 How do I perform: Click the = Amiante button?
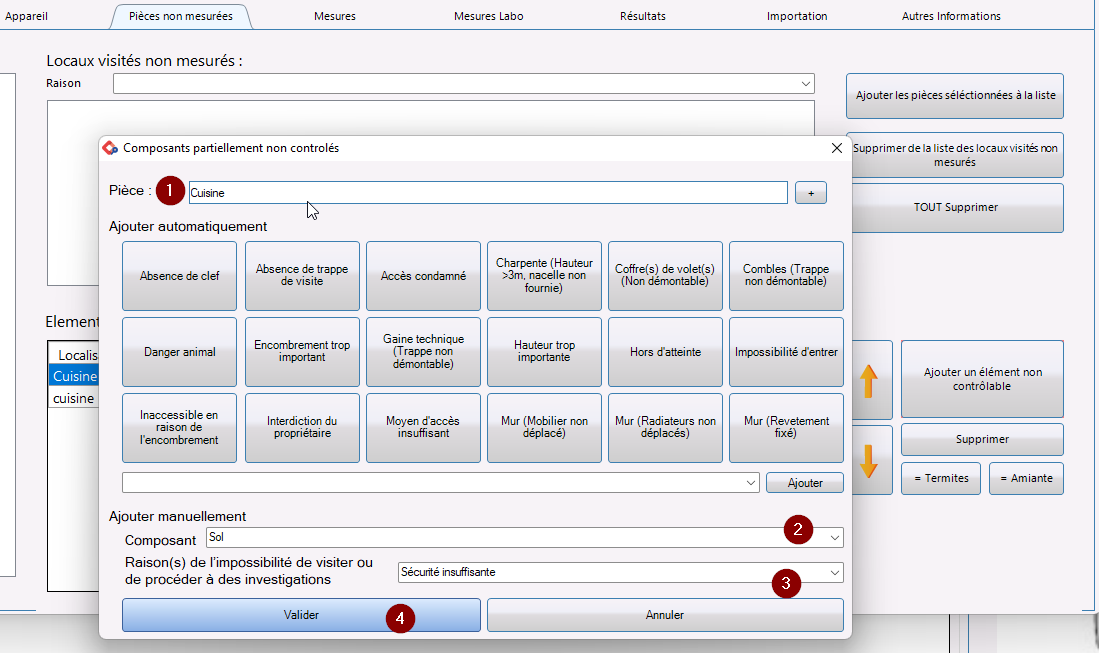[1026, 479]
